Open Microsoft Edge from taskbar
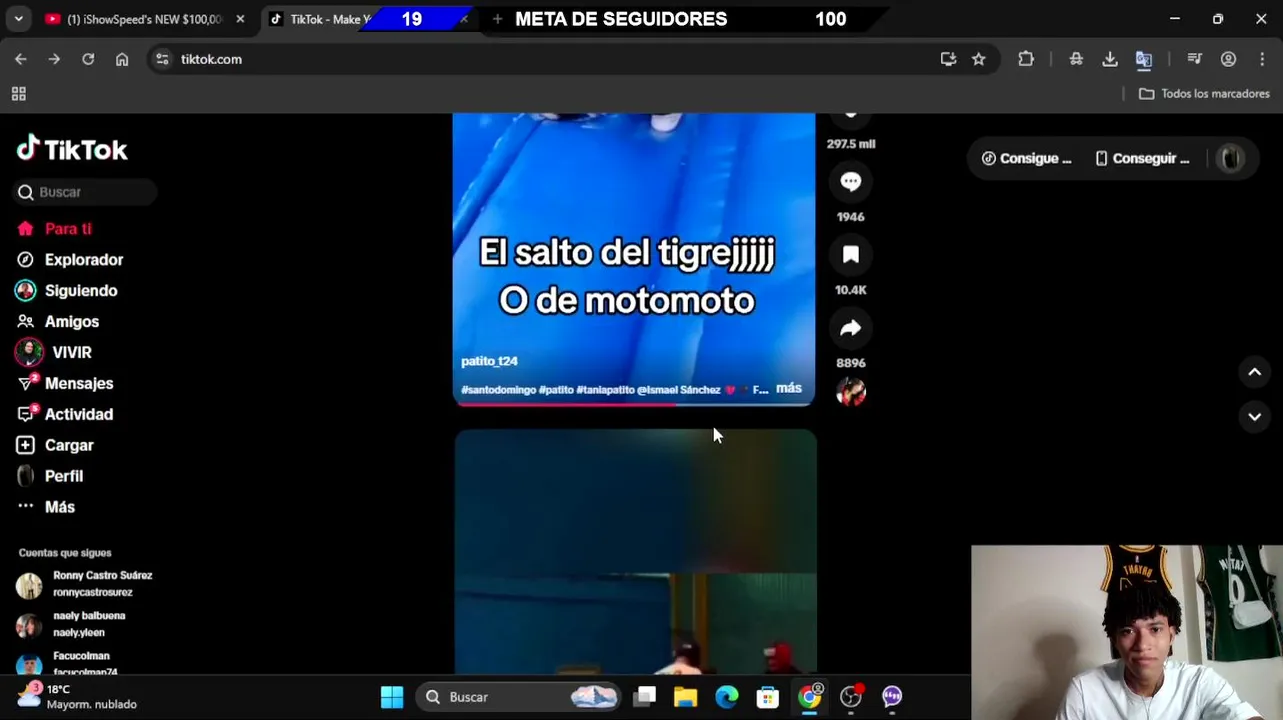This screenshot has width=1283, height=720. [727, 697]
